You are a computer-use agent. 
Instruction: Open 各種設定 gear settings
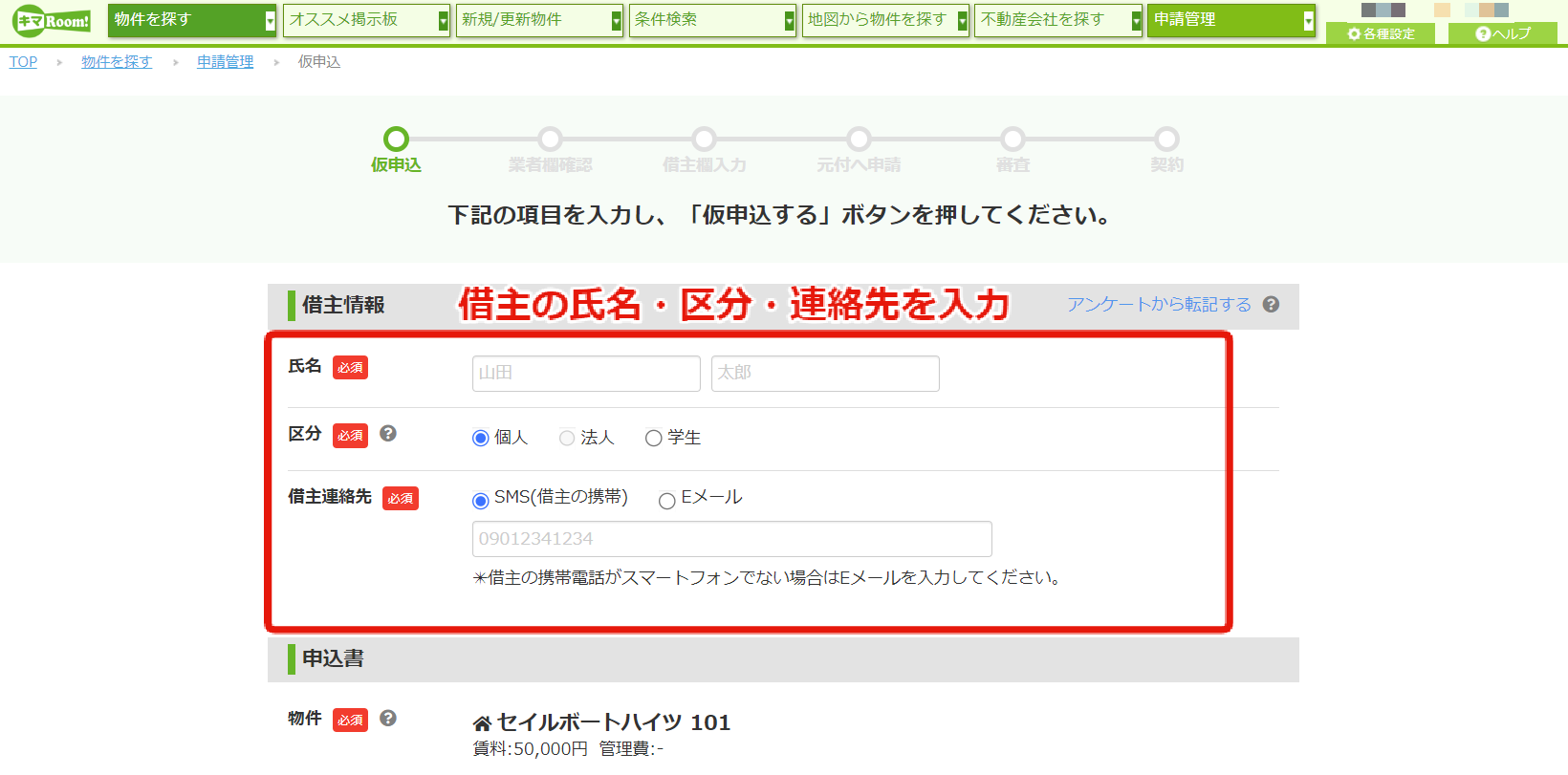[x=1381, y=33]
